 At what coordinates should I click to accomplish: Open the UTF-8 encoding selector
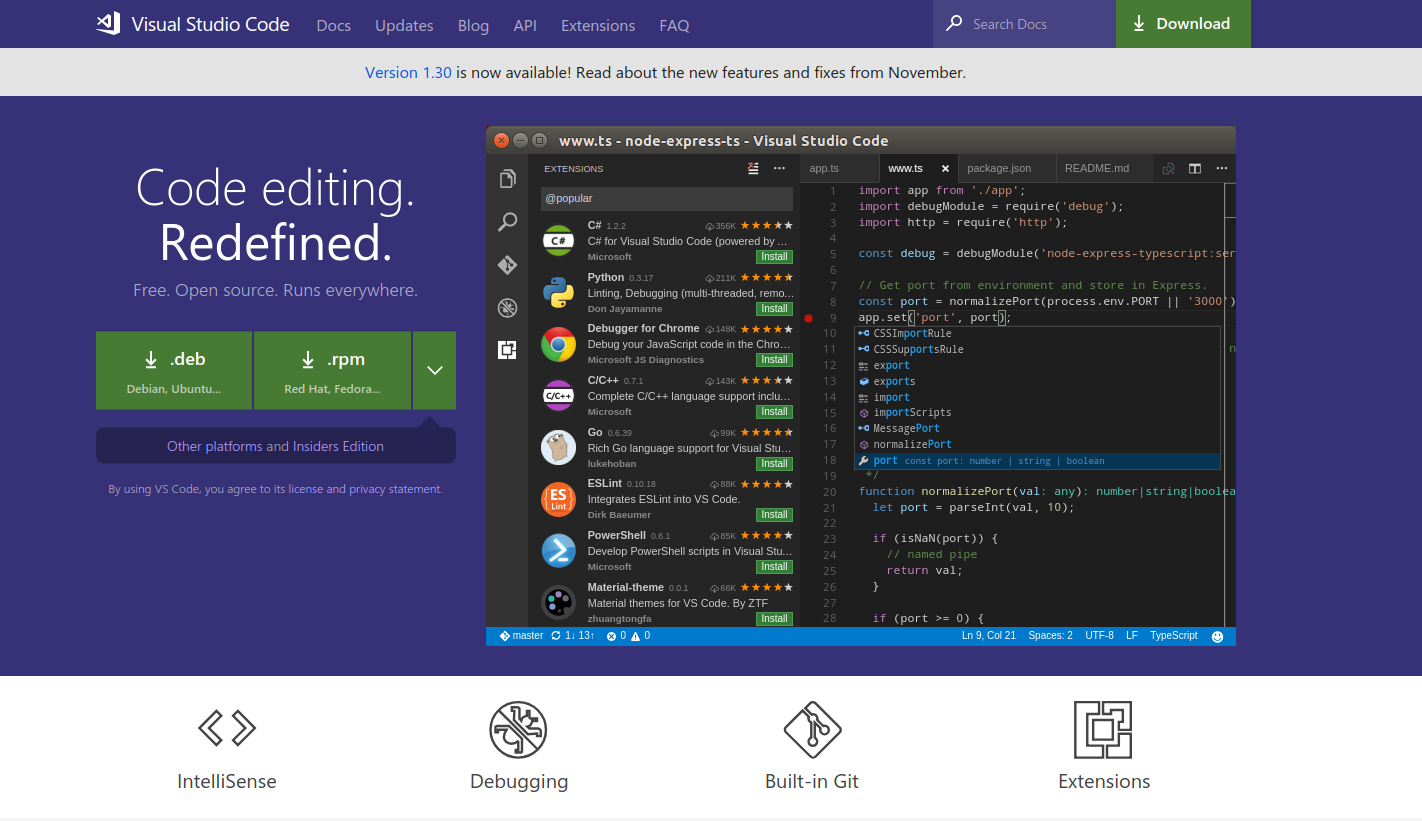pos(1099,636)
